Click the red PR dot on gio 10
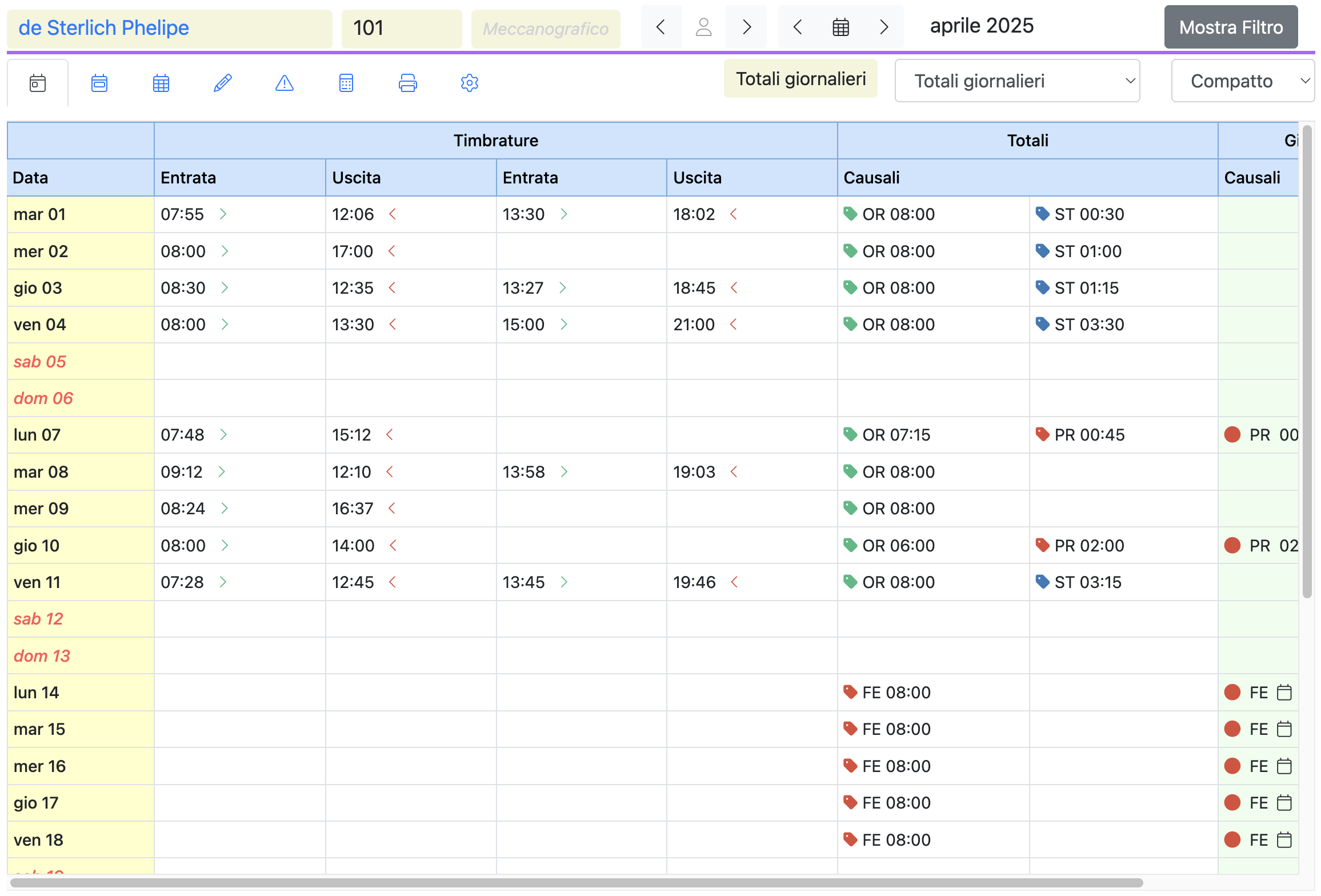Viewport: 1321px width, 896px height. point(1232,546)
